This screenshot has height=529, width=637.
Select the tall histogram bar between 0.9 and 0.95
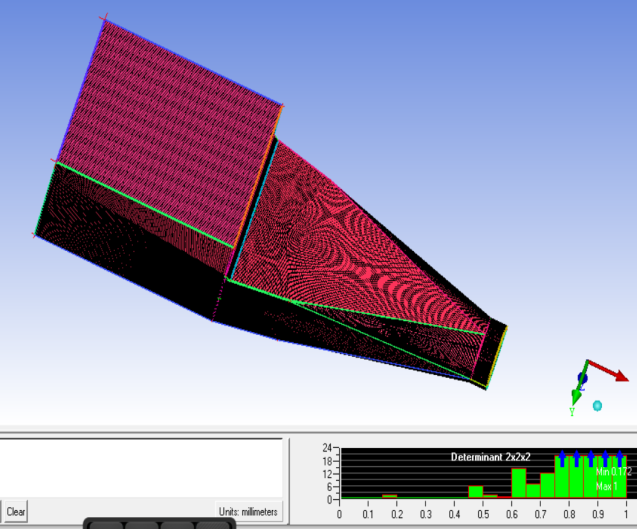pos(604,477)
